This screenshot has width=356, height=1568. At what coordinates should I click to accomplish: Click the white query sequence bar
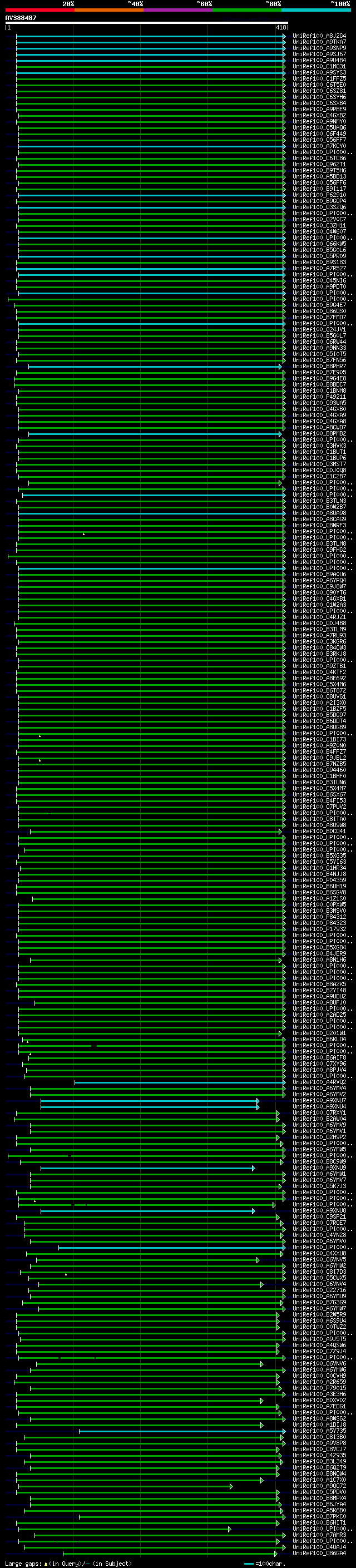coord(147,22)
